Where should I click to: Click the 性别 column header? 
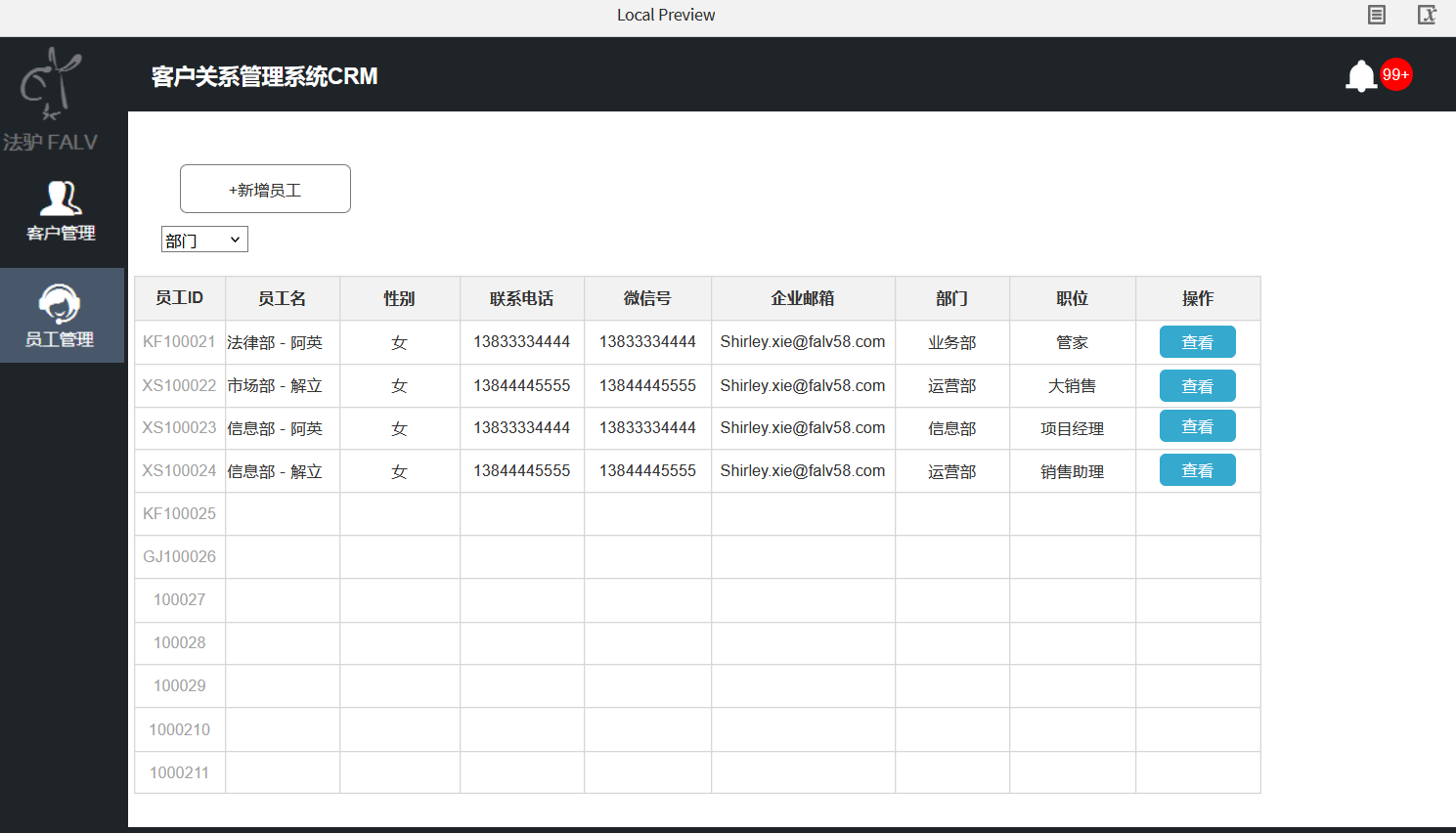click(400, 298)
